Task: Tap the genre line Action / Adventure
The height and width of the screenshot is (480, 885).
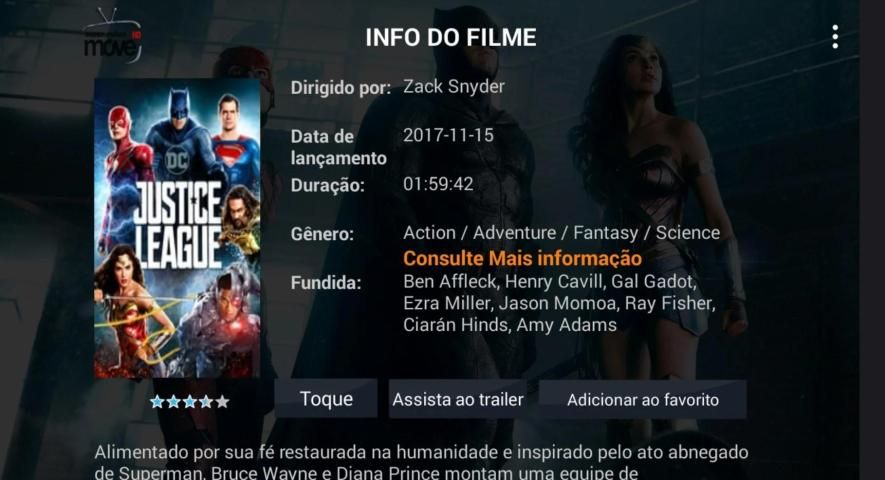Action: 562,233
